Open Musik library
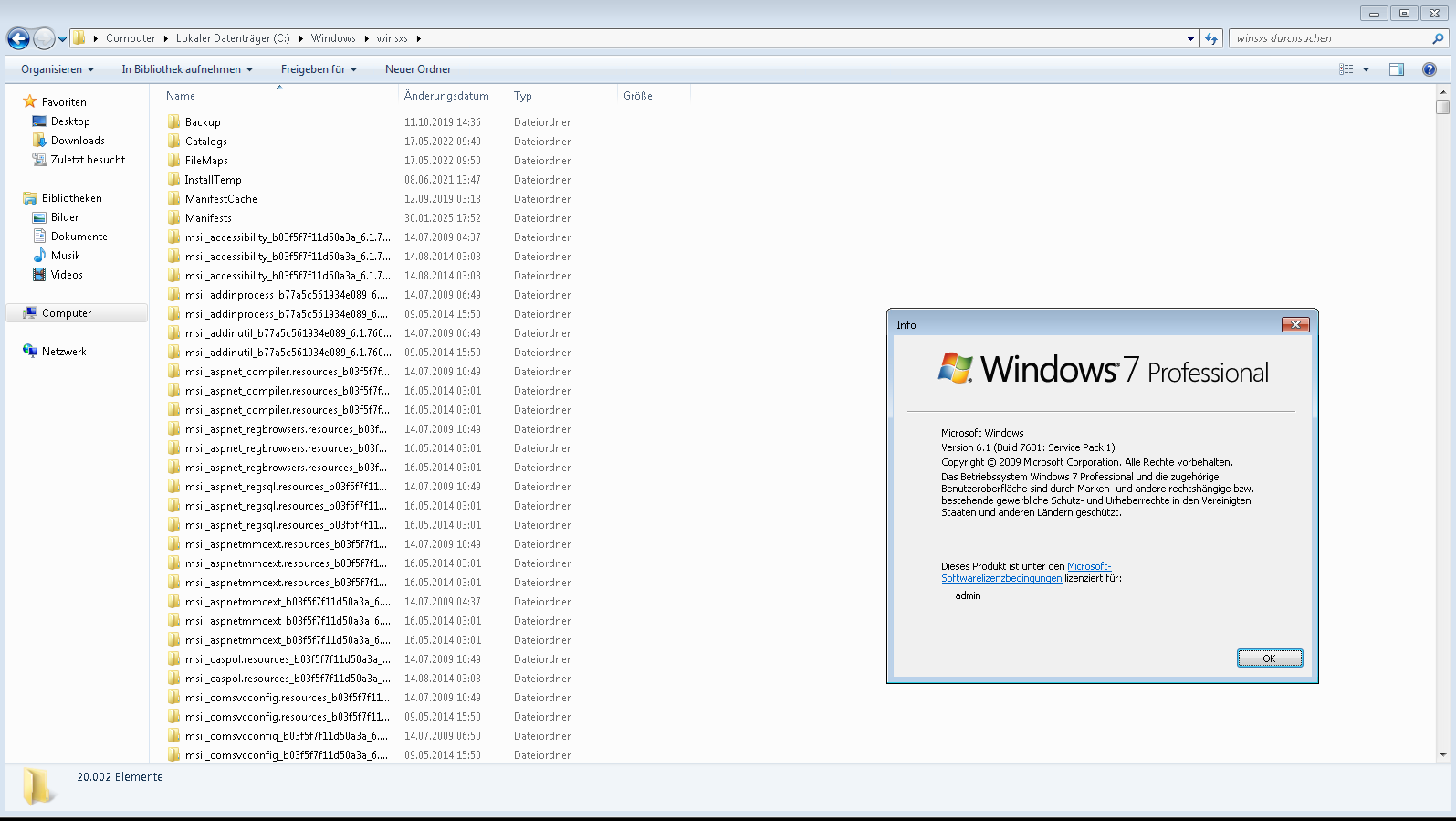The height and width of the screenshot is (821, 1456). click(66, 256)
